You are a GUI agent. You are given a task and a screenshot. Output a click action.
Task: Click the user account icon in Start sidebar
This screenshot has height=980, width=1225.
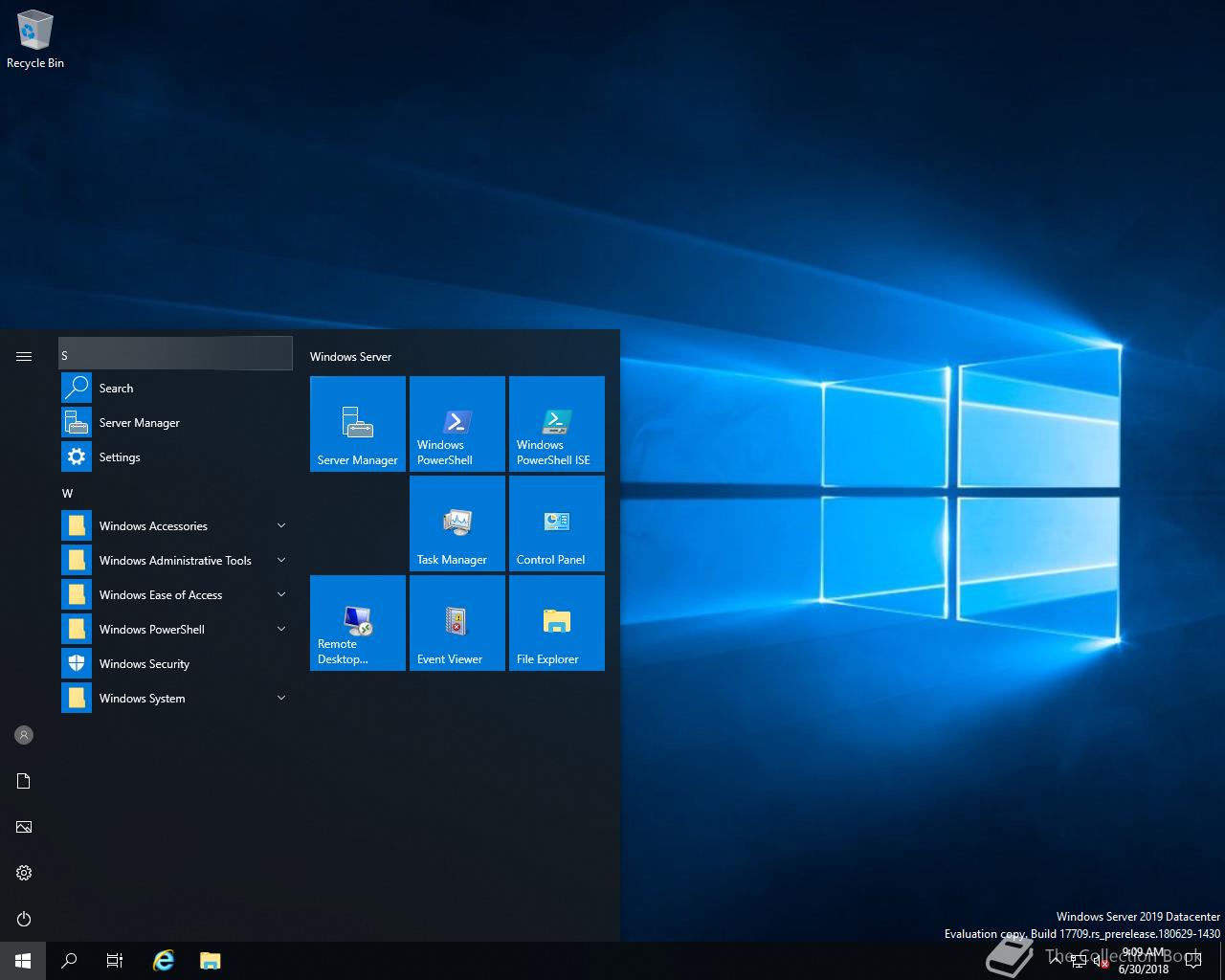point(24,735)
